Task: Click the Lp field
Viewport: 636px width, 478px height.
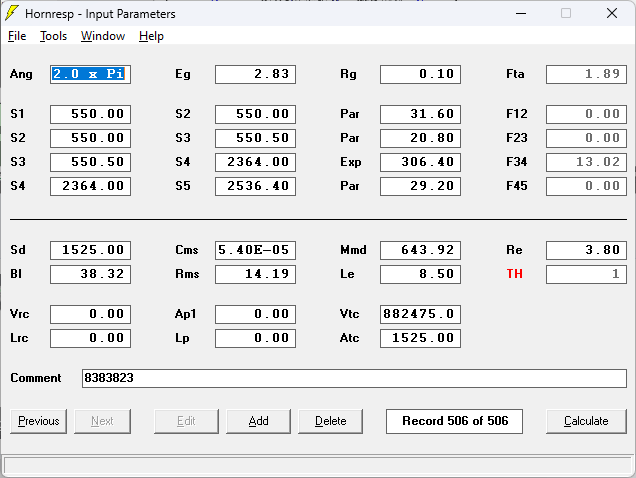Action: coord(256,338)
